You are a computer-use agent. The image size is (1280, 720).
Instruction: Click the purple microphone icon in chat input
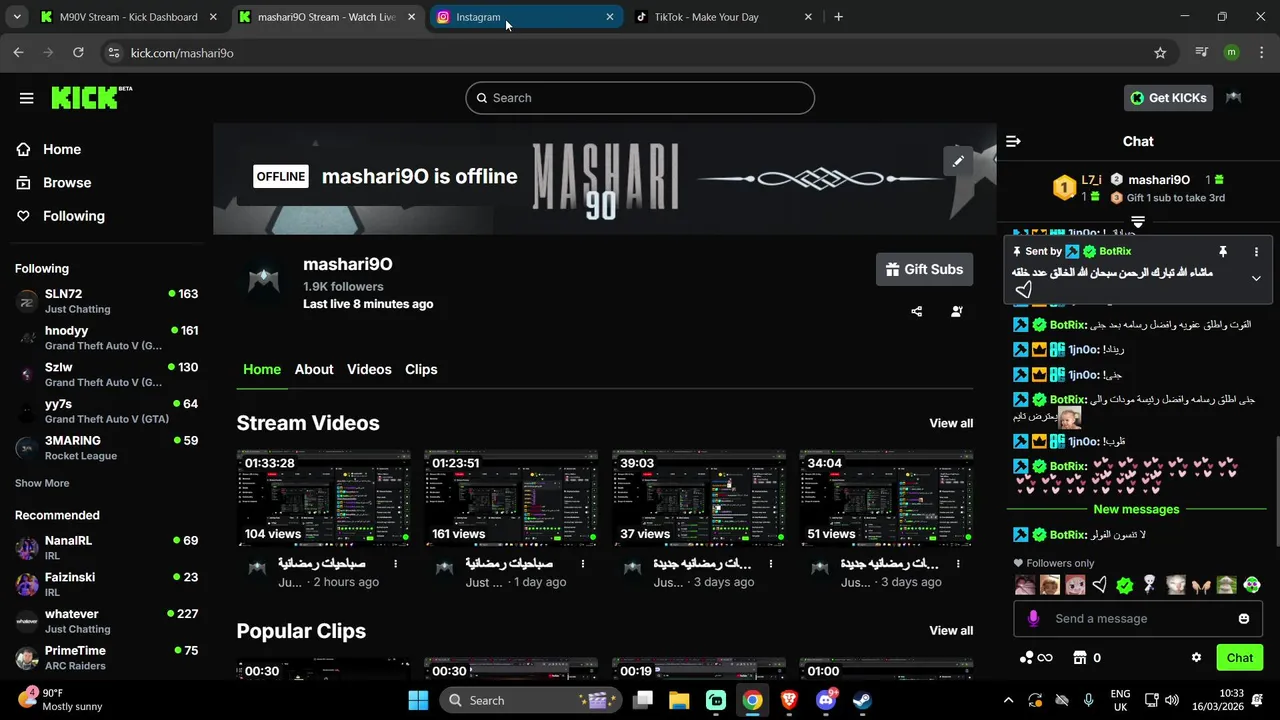pos(1034,619)
